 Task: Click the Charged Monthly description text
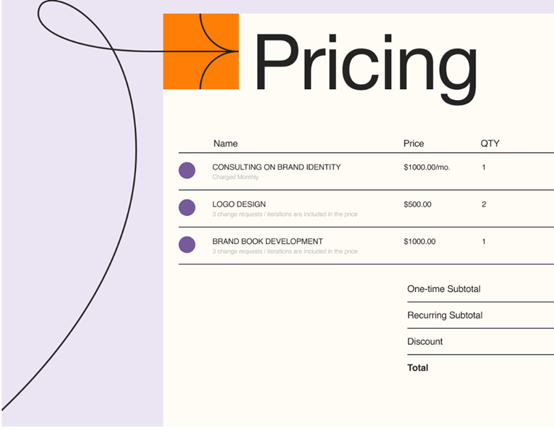pyautogui.click(x=235, y=177)
